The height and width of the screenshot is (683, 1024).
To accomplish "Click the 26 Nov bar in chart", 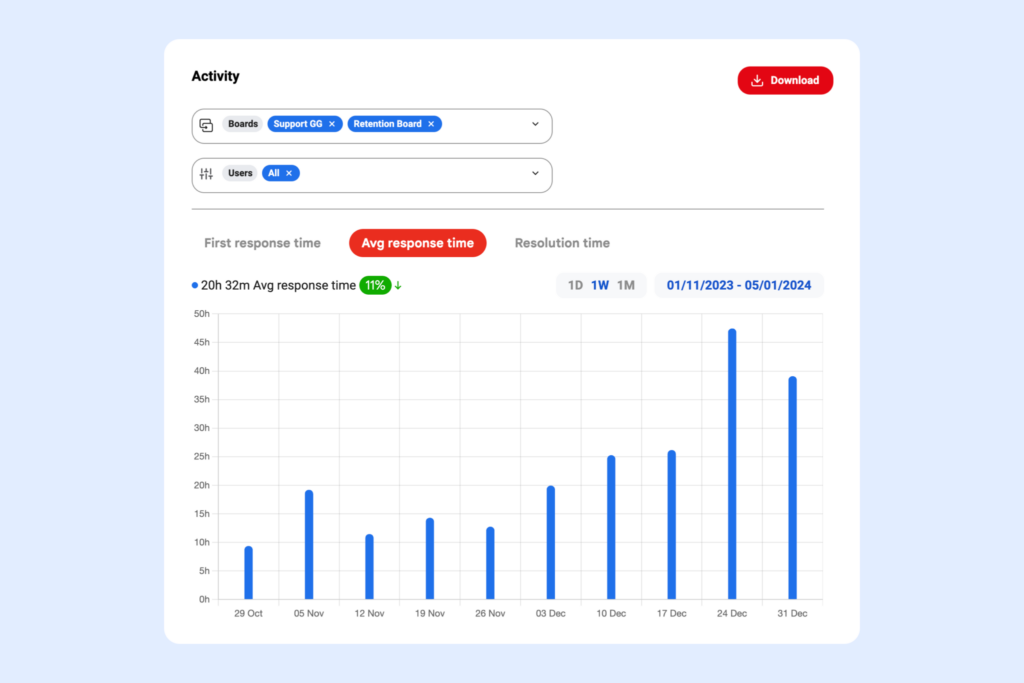I will point(490,563).
